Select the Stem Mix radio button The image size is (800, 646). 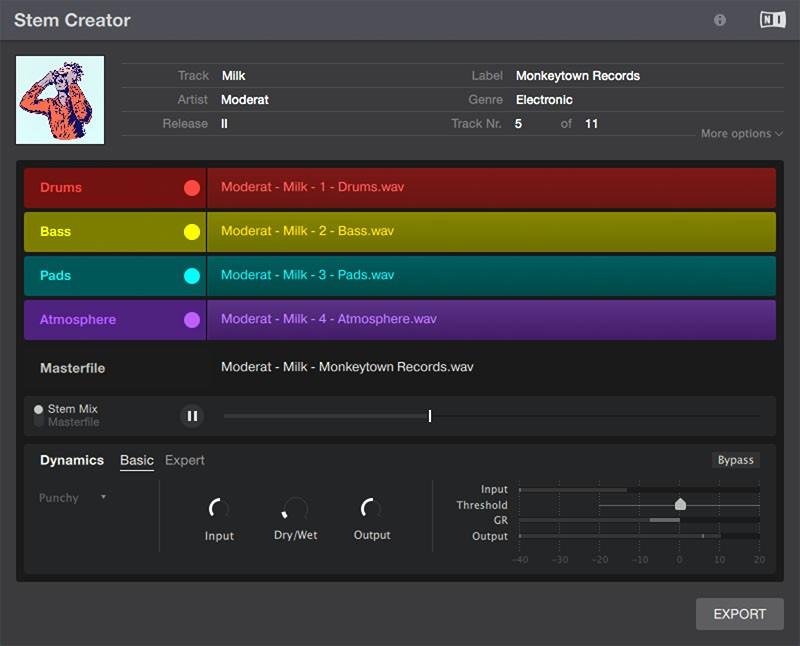39,409
